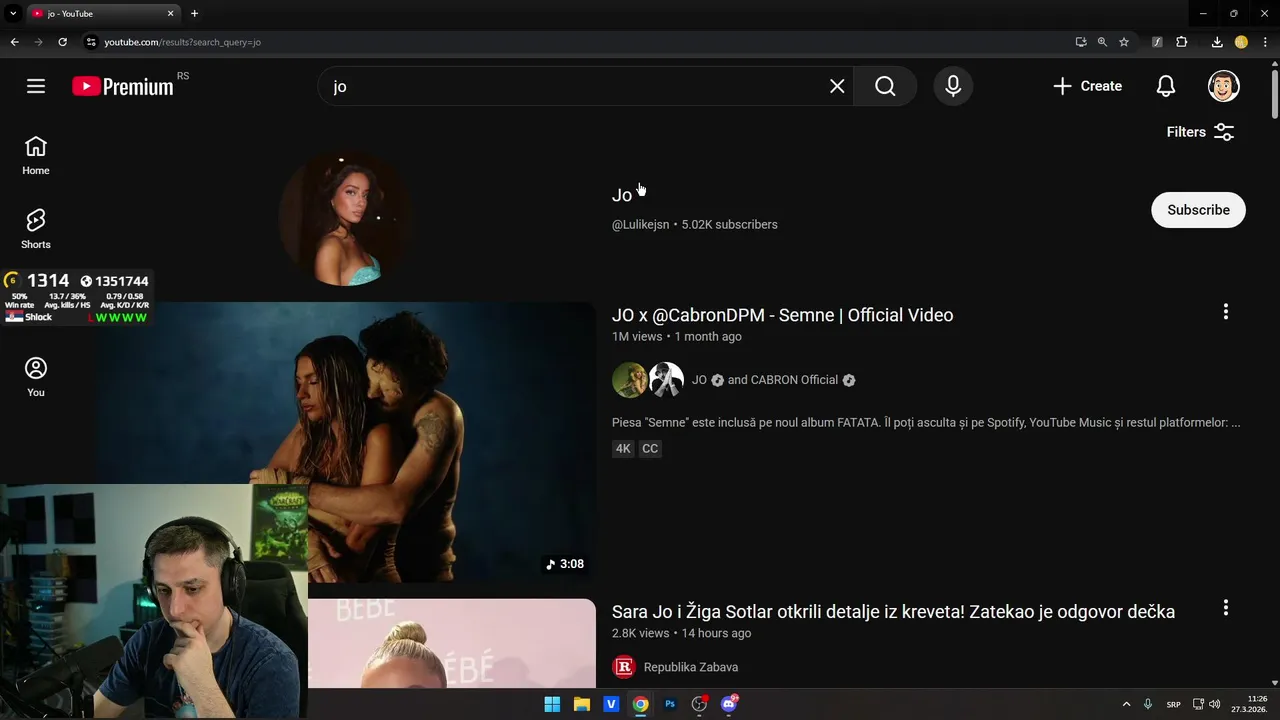Switch the SRP keyboard language indicator
Viewport: 1280px width, 720px height.
(x=1174, y=704)
